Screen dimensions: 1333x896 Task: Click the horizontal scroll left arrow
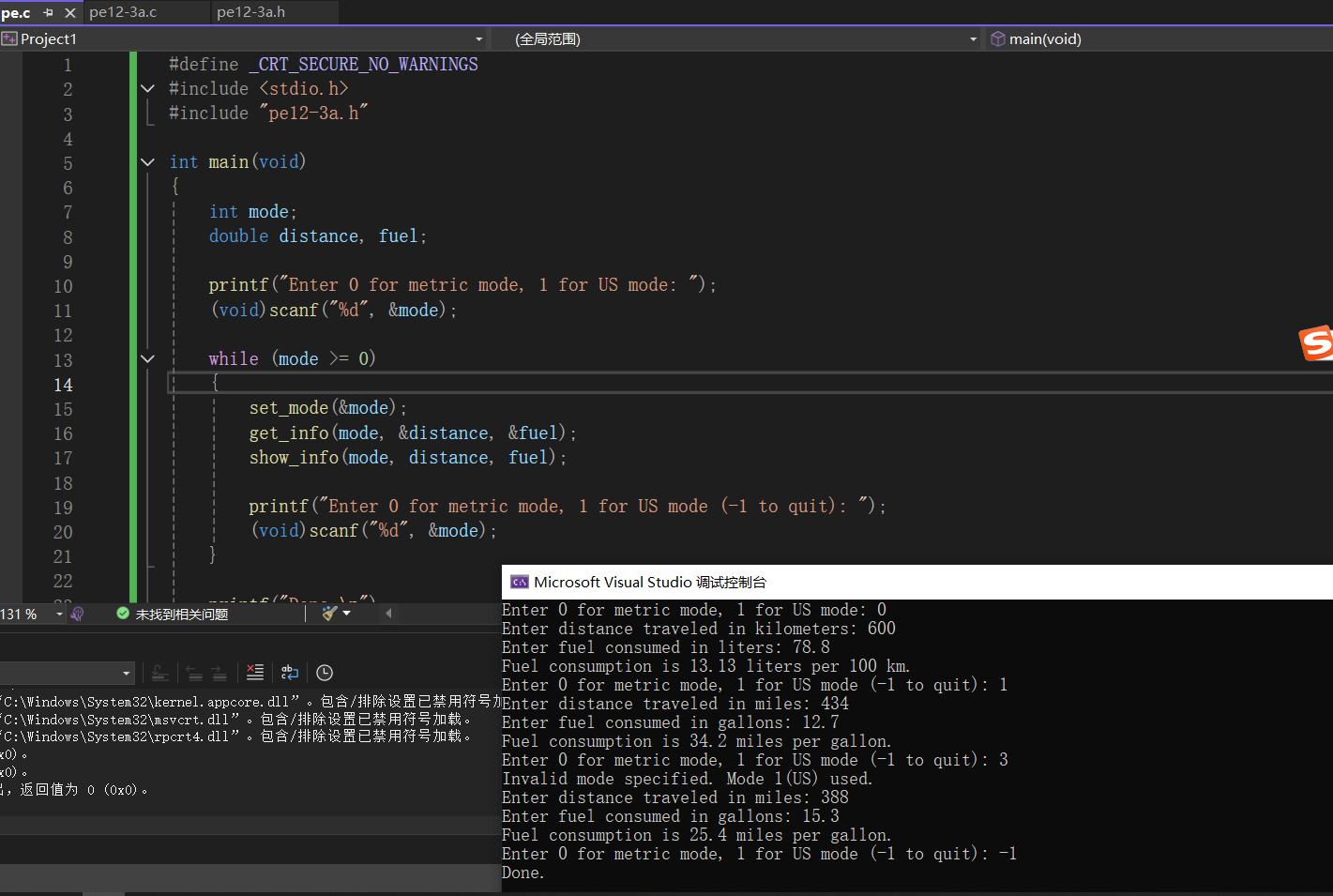[x=388, y=614]
